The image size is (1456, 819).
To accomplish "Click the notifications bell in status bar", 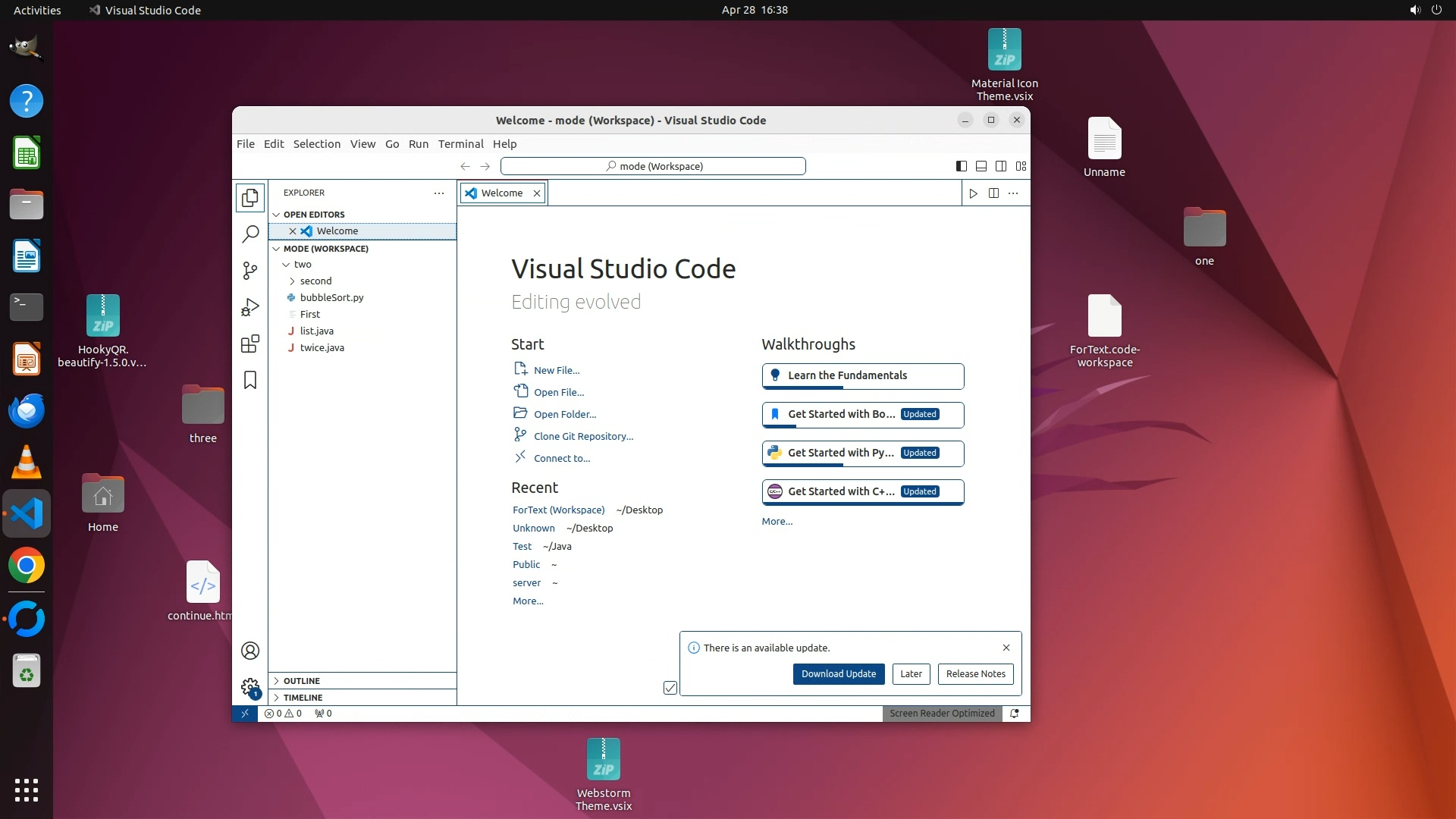I will point(1014,714).
